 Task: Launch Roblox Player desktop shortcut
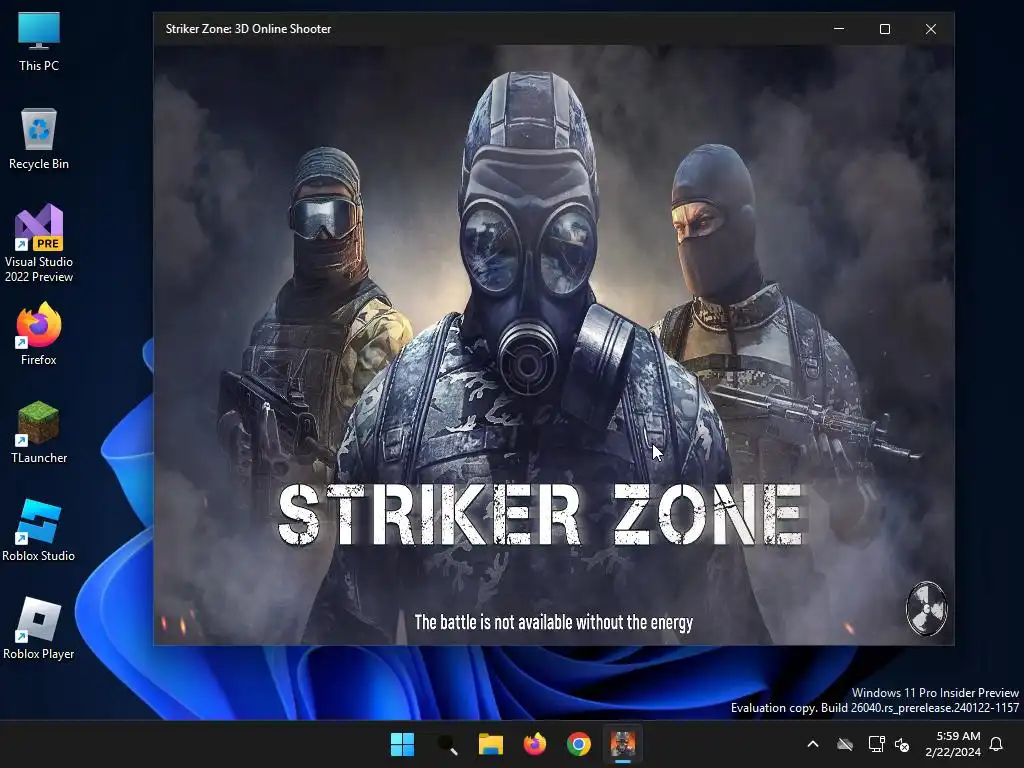(39, 628)
